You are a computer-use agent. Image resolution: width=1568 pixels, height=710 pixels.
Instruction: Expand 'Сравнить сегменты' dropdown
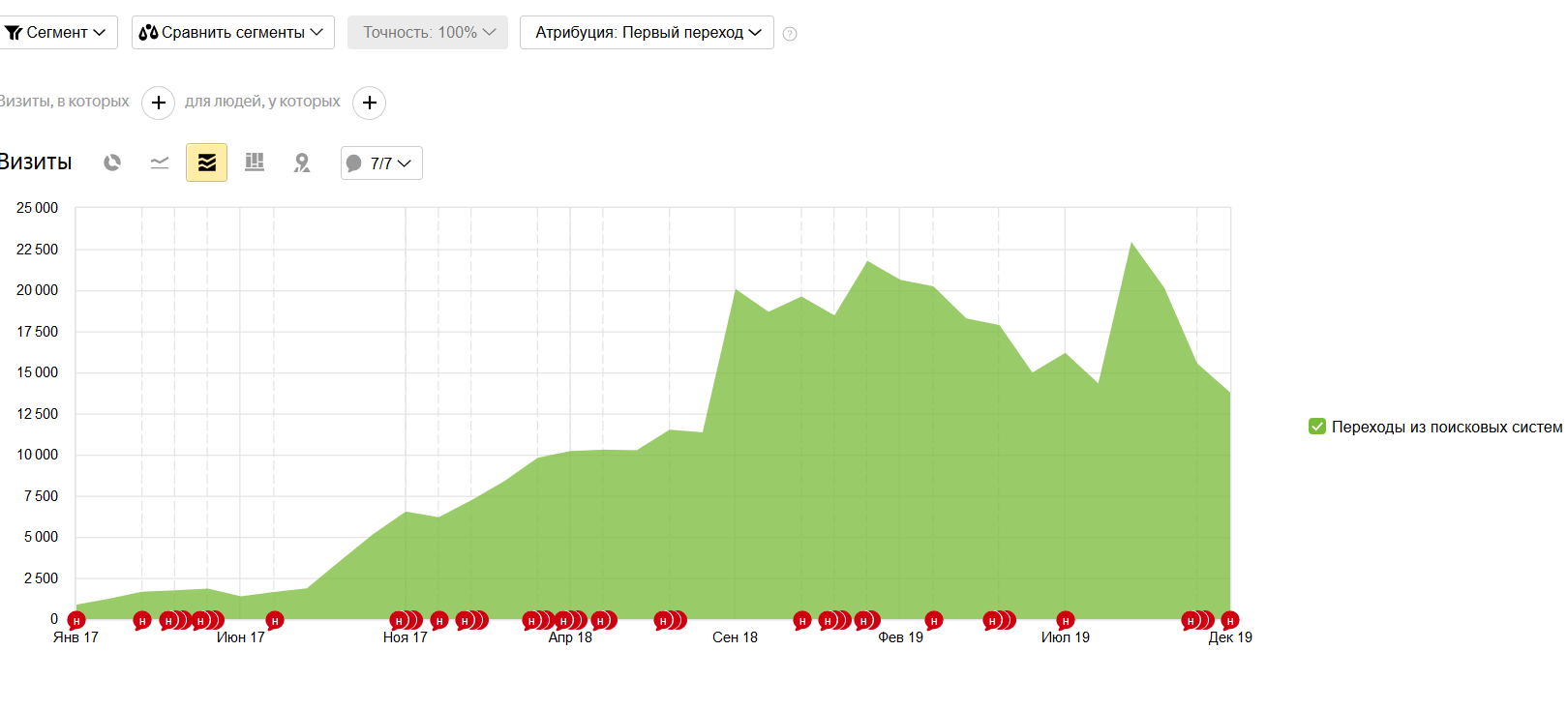point(233,32)
